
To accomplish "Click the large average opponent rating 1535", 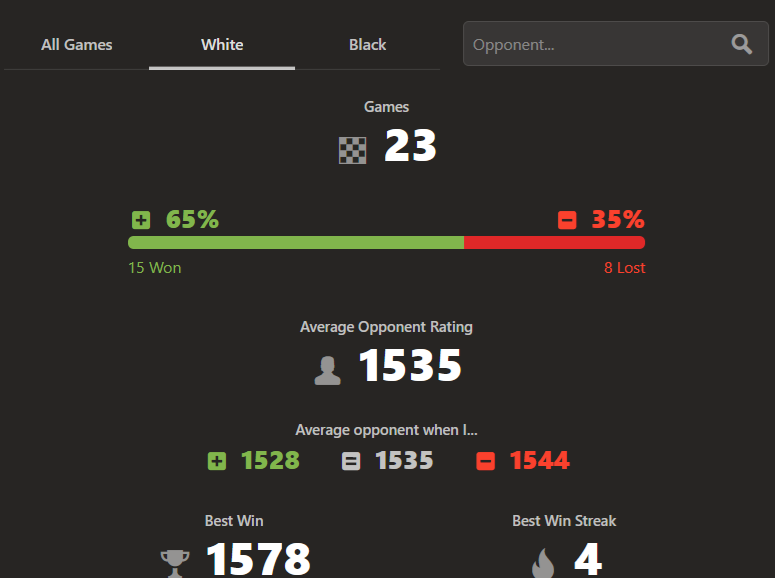I will point(410,366).
